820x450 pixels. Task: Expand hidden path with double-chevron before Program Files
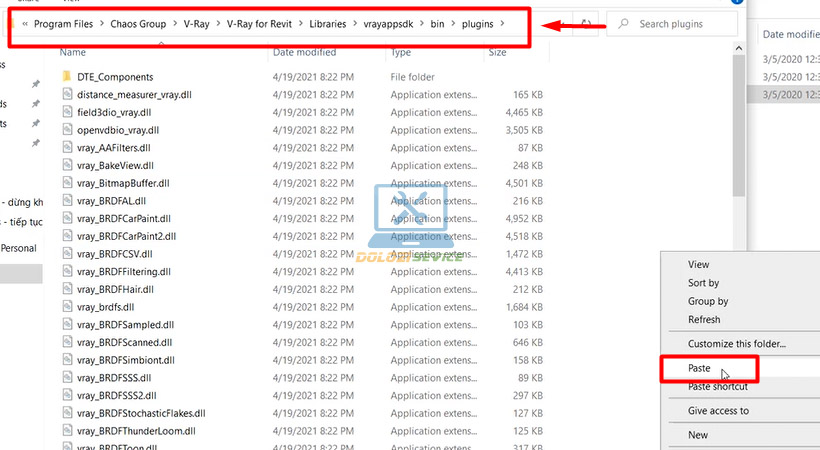(24, 24)
